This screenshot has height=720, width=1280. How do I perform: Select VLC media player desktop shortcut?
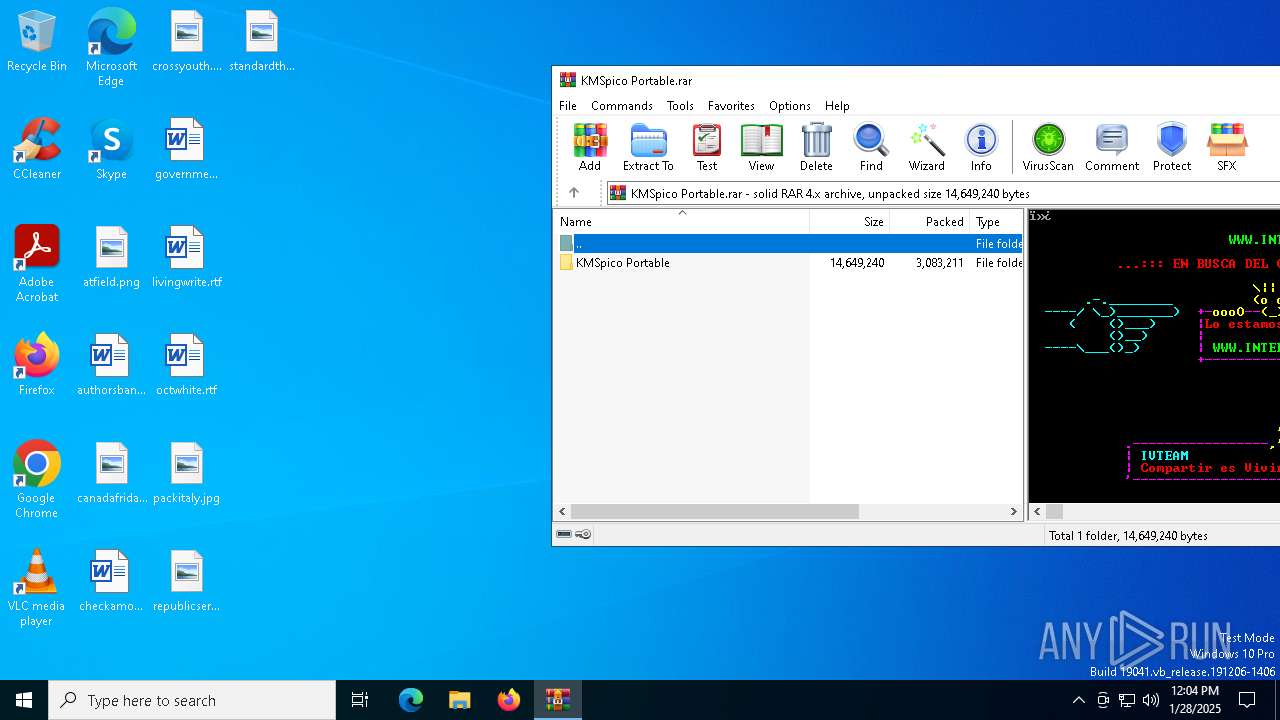[37, 588]
